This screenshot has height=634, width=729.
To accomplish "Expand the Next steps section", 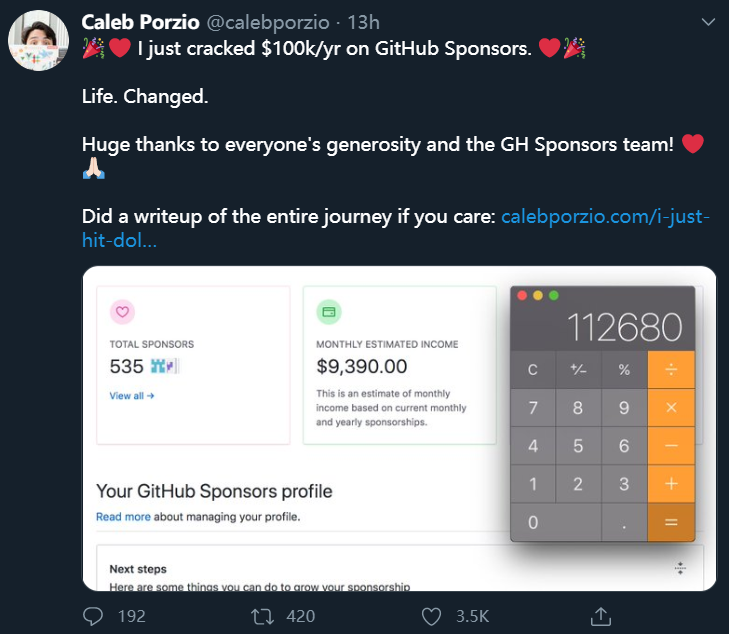I will (680, 568).
